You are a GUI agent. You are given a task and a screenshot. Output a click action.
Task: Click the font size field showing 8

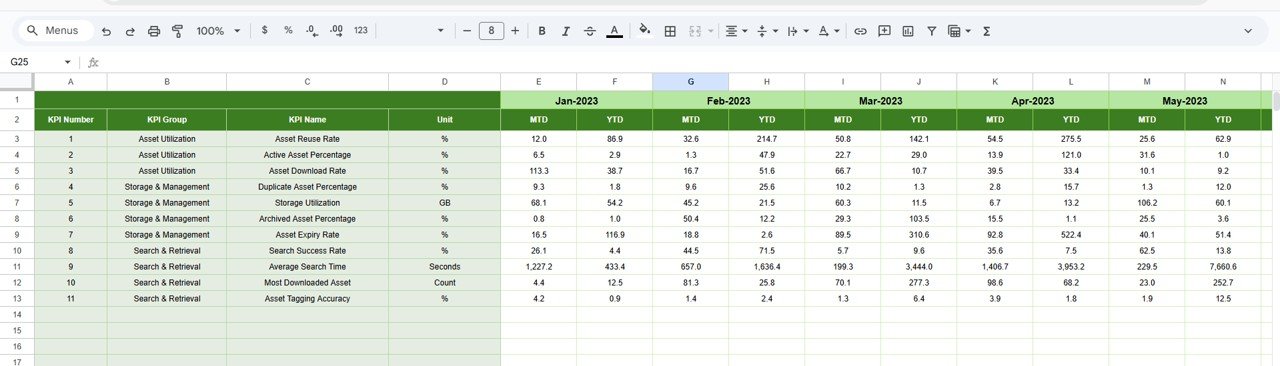[491, 31]
